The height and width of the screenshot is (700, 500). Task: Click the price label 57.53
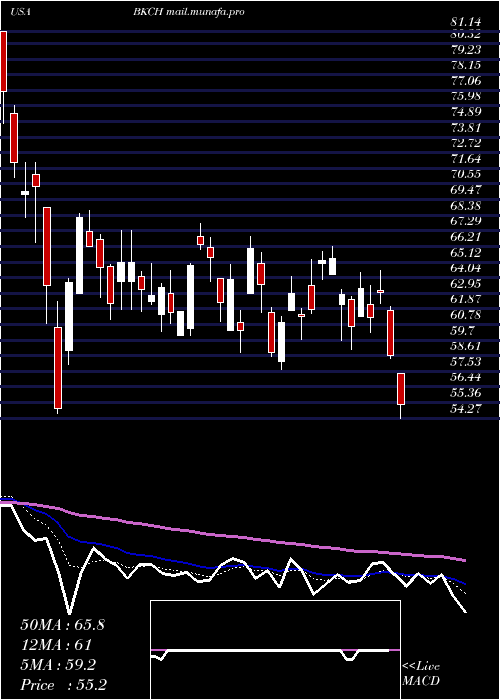467,362
